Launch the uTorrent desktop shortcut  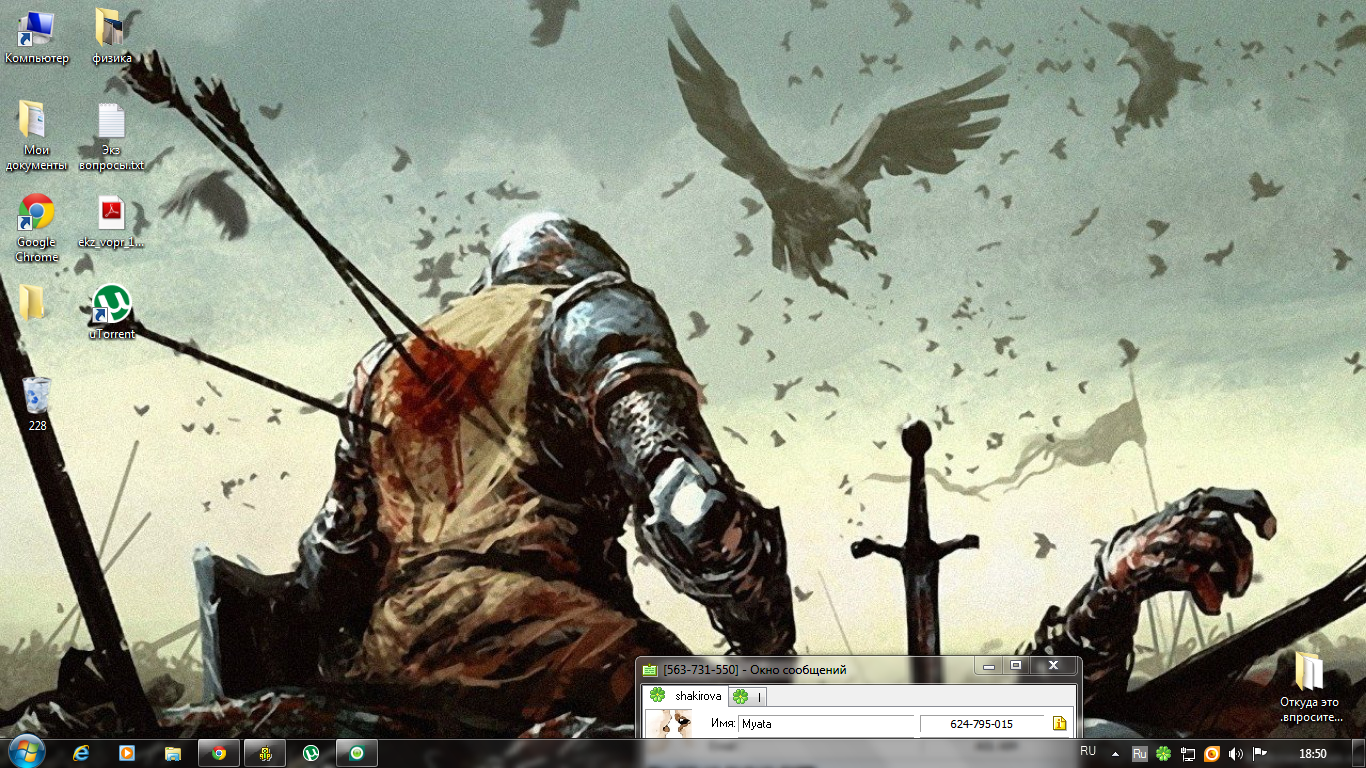coord(111,312)
